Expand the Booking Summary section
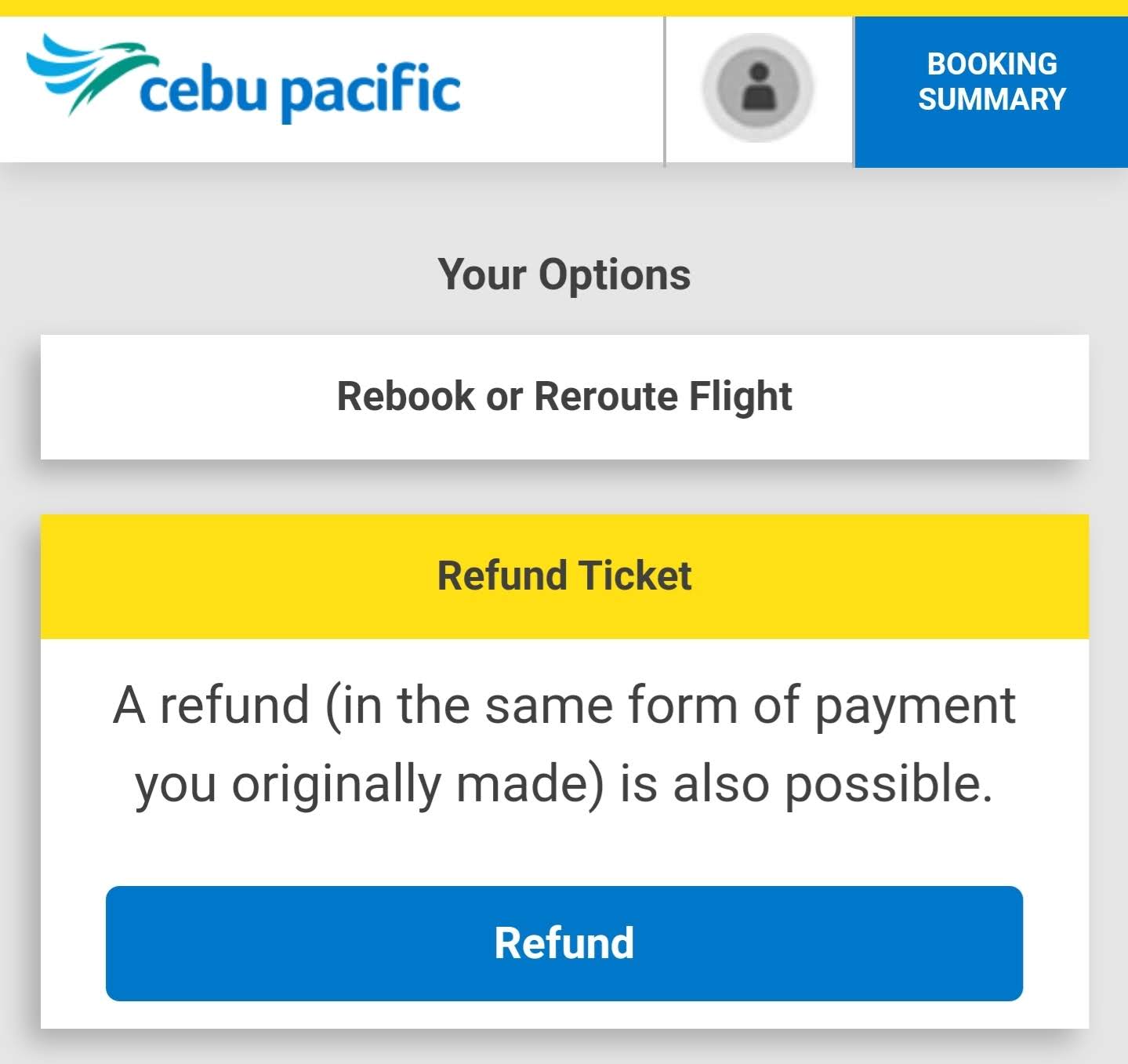 [x=991, y=82]
